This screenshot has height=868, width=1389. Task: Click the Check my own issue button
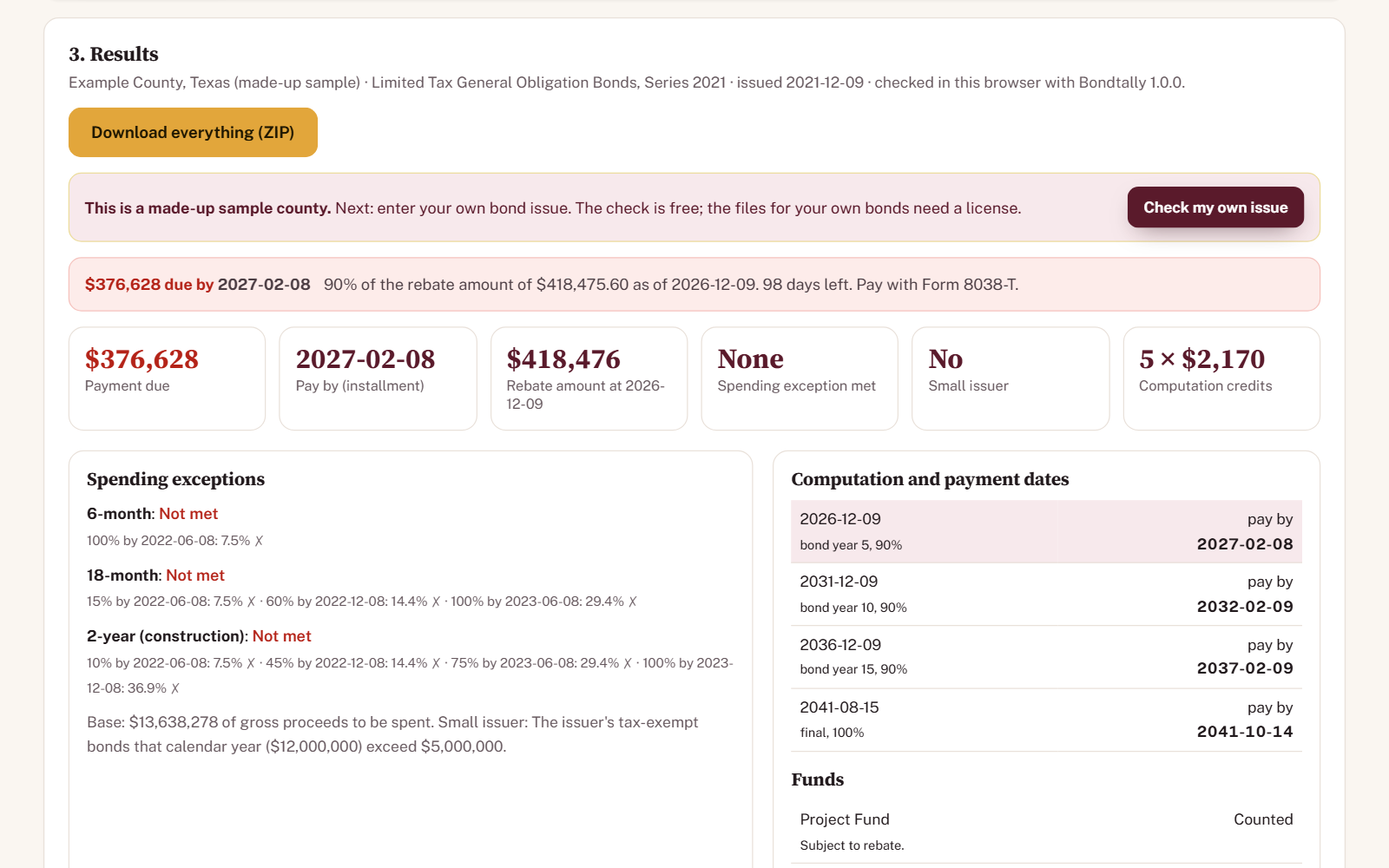[x=1215, y=207]
